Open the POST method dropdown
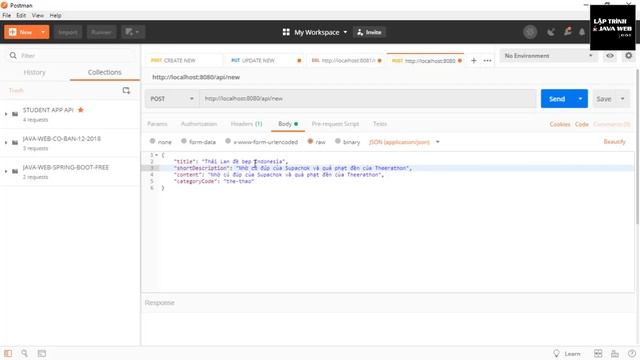640x360 pixels. click(x=171, y=99)
